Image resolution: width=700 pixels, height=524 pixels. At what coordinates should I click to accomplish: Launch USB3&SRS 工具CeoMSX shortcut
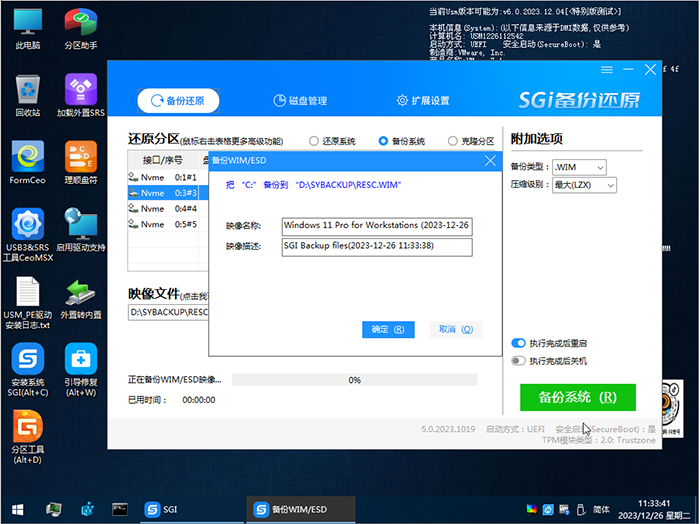(28, 235)
